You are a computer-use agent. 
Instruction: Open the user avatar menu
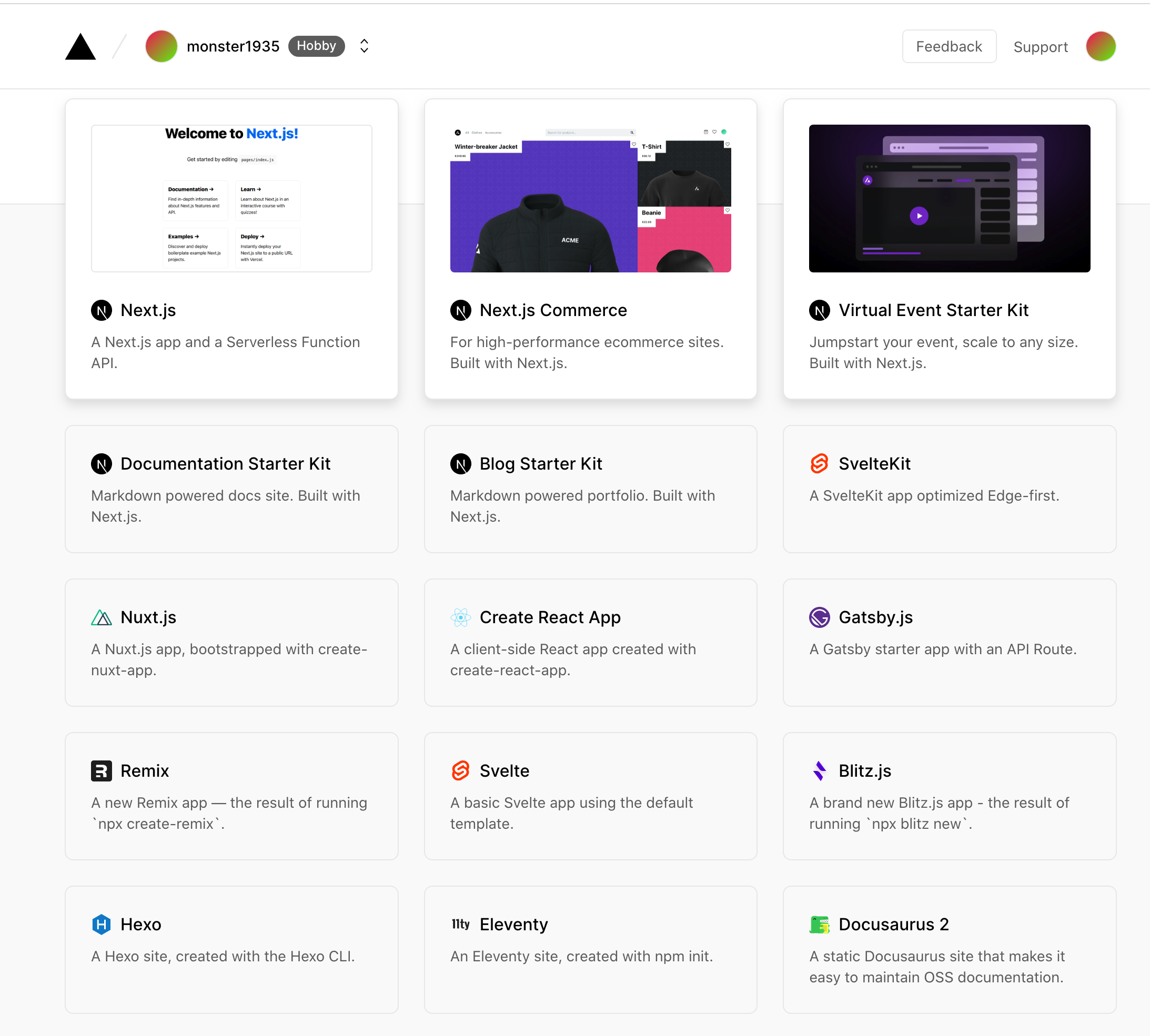1101,46
